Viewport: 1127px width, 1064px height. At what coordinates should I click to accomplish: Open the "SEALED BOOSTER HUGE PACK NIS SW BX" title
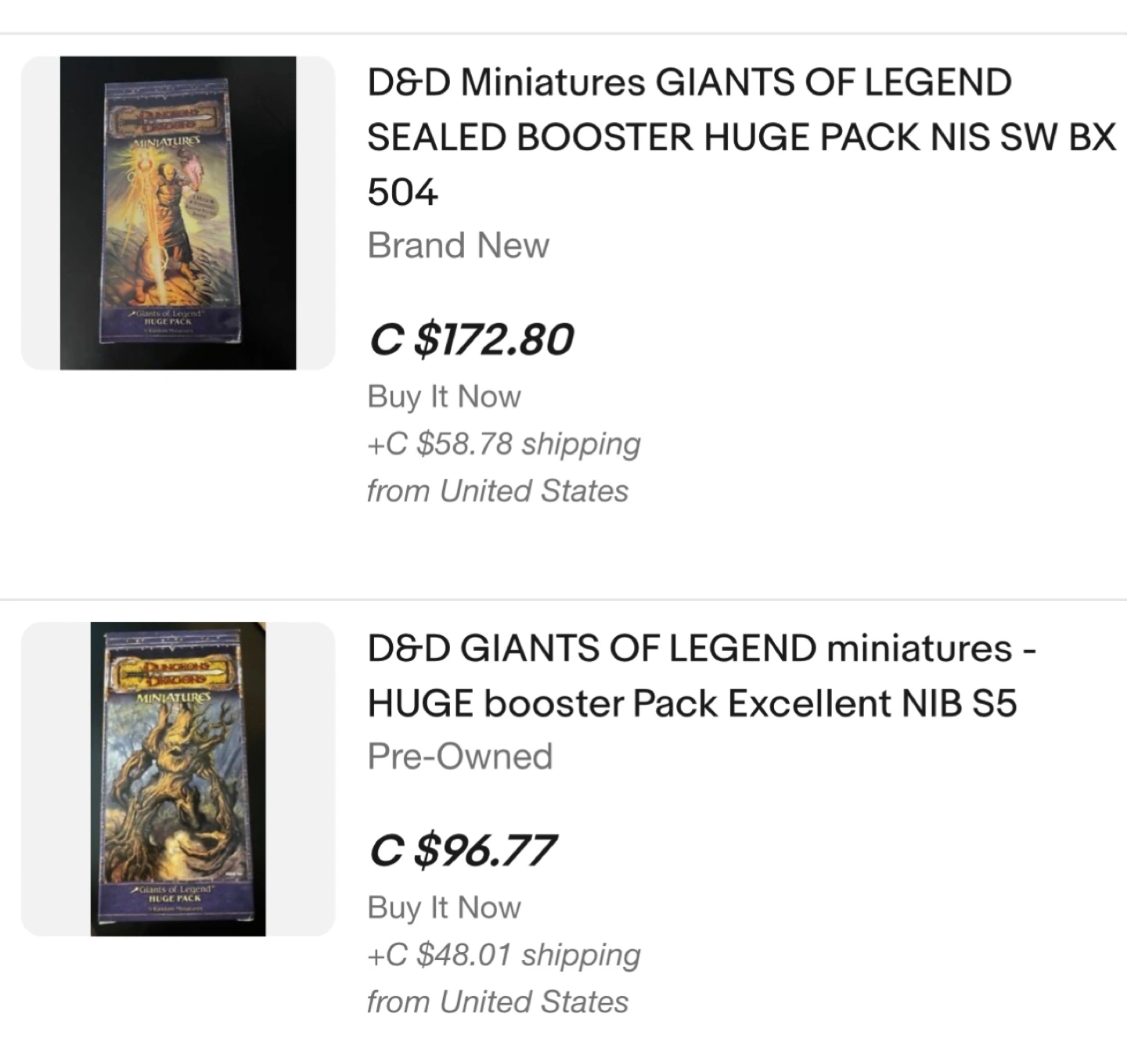[741, 138]
